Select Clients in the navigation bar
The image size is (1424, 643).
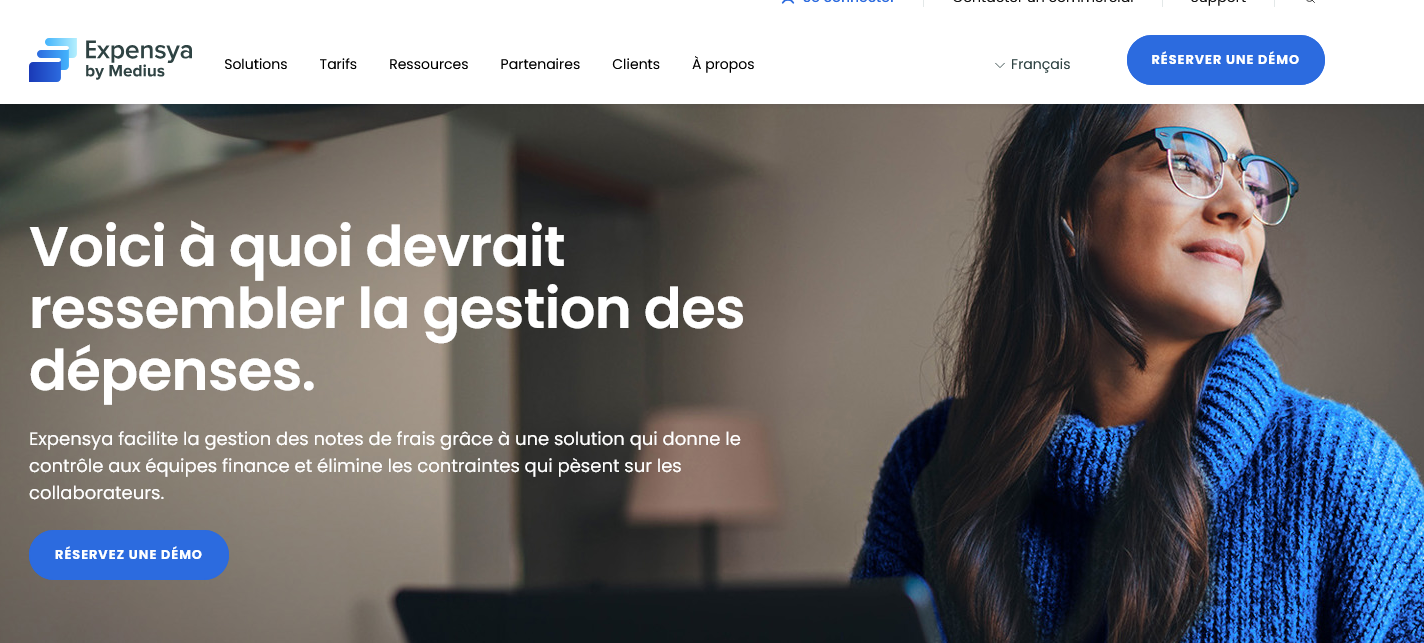pyautogui.click(x=636, y=64)
